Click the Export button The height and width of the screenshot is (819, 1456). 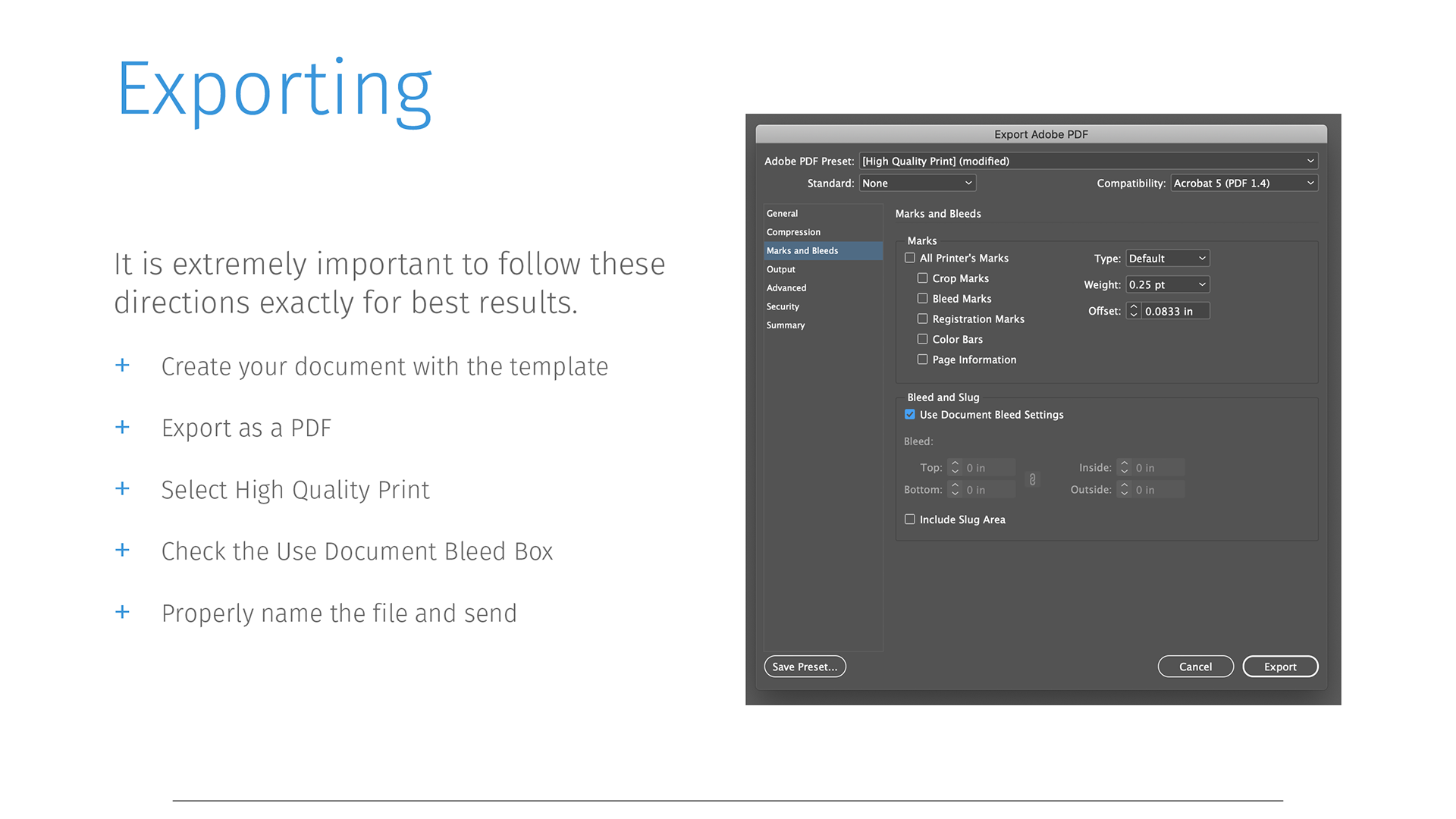pyautogui.click(x=1280, y=667)
